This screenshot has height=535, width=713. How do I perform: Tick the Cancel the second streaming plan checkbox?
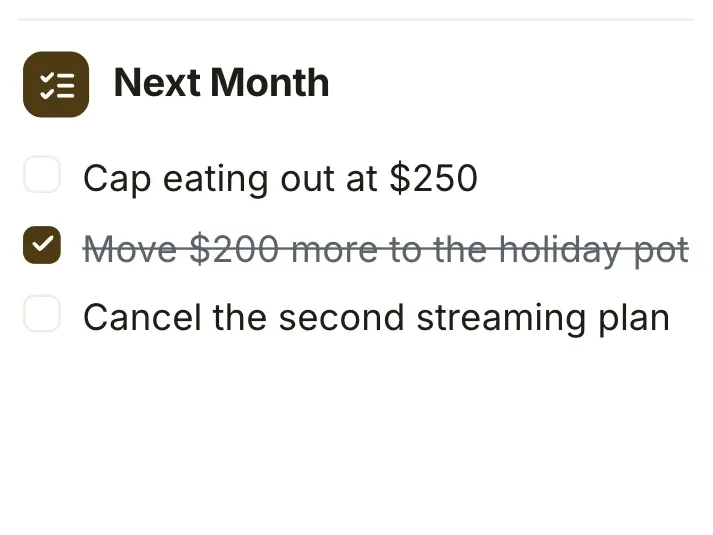click(x=42, y=314)
